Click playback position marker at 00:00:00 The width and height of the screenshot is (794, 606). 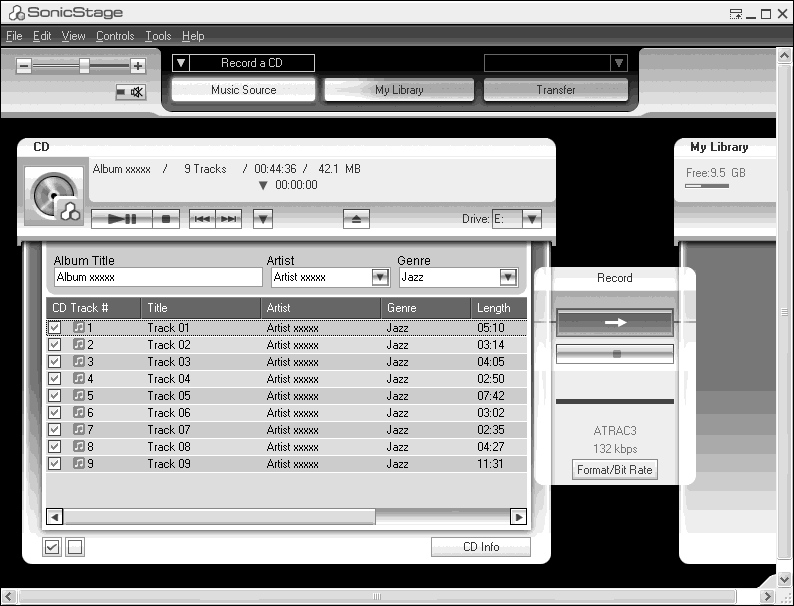pyautogui.click(x=263, y=185)
